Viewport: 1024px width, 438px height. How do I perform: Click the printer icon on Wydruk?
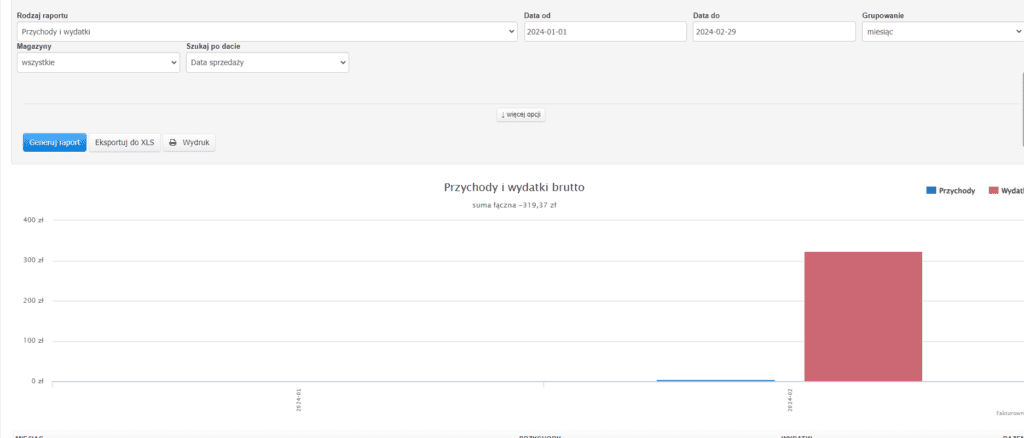tap(173, 143)
